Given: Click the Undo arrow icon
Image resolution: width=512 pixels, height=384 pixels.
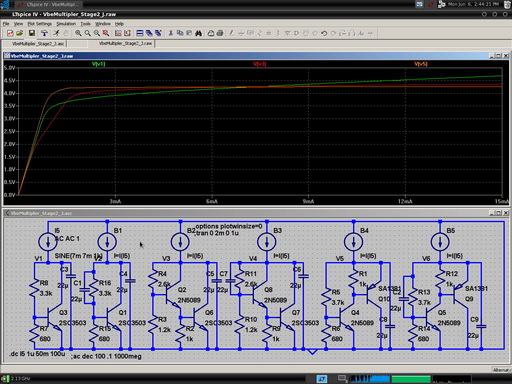Looking at the screenshot, I should pyautogui.click(x=324, y=33).
